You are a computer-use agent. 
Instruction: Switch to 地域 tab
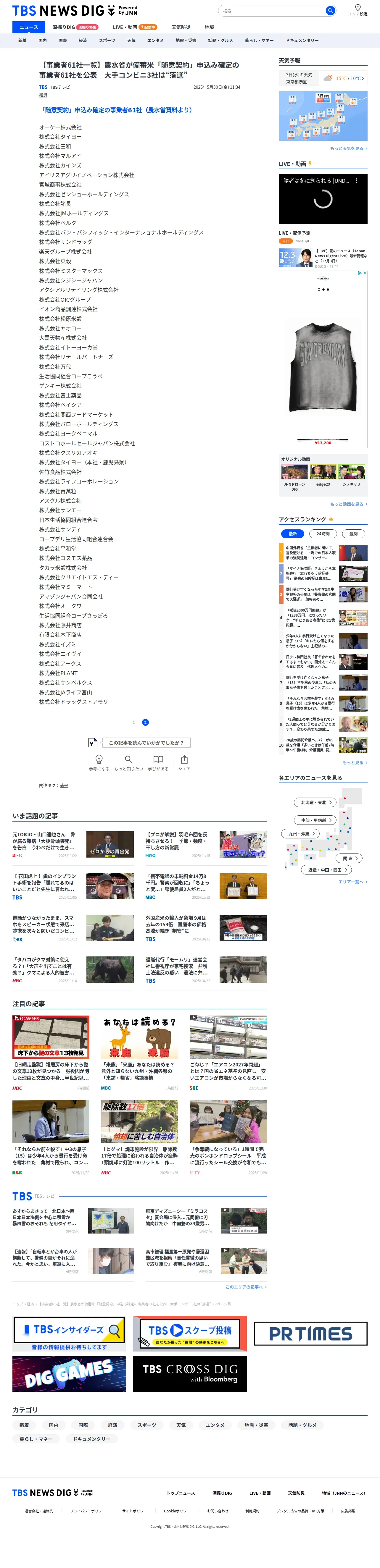tap(210, 28)
